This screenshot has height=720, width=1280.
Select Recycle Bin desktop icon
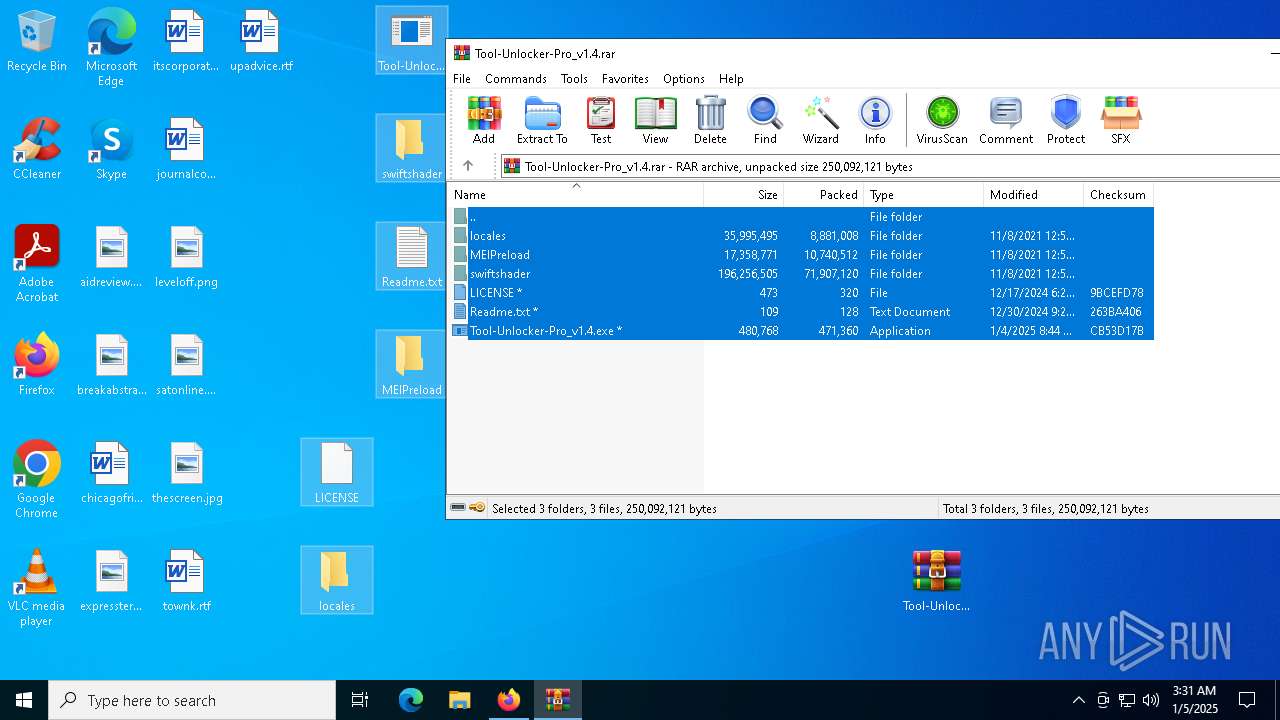coord(37,42)
